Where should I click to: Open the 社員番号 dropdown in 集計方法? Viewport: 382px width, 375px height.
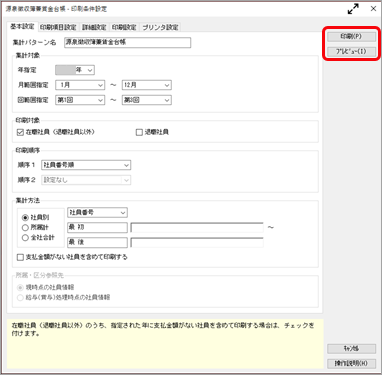pyautogui.click(x=97, y=212)
